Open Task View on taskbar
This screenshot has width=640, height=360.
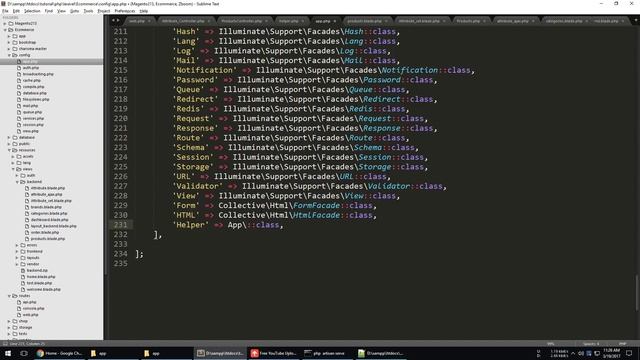[x=24, y=353]
